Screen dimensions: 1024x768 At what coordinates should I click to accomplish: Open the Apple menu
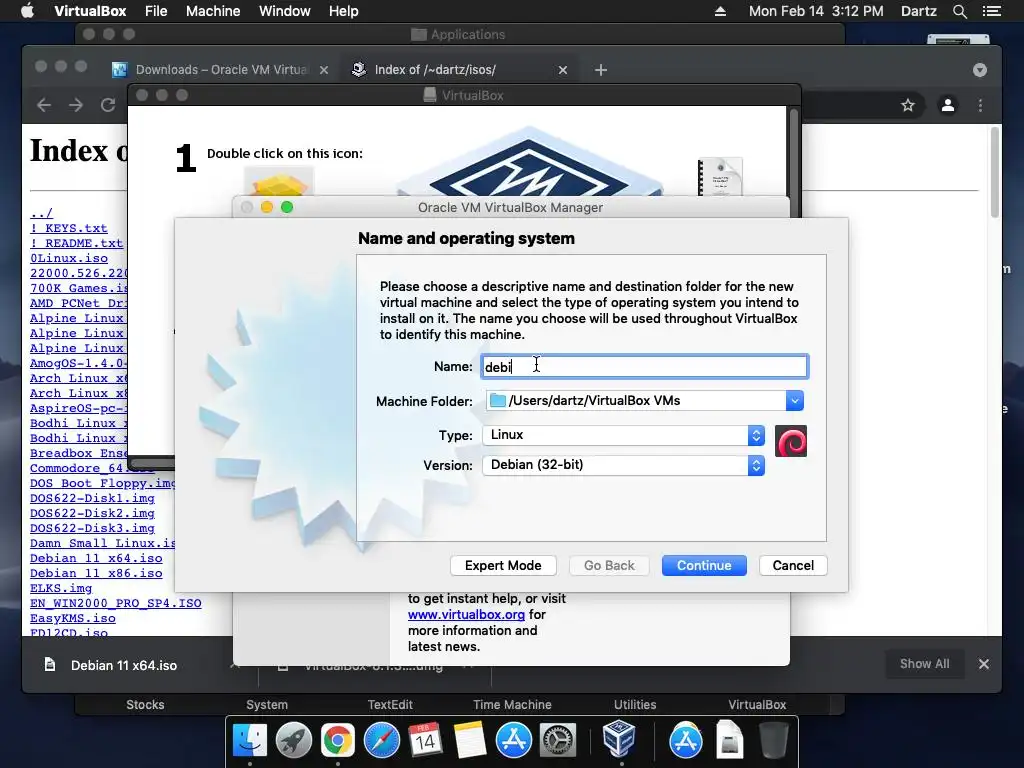[27, 11]
